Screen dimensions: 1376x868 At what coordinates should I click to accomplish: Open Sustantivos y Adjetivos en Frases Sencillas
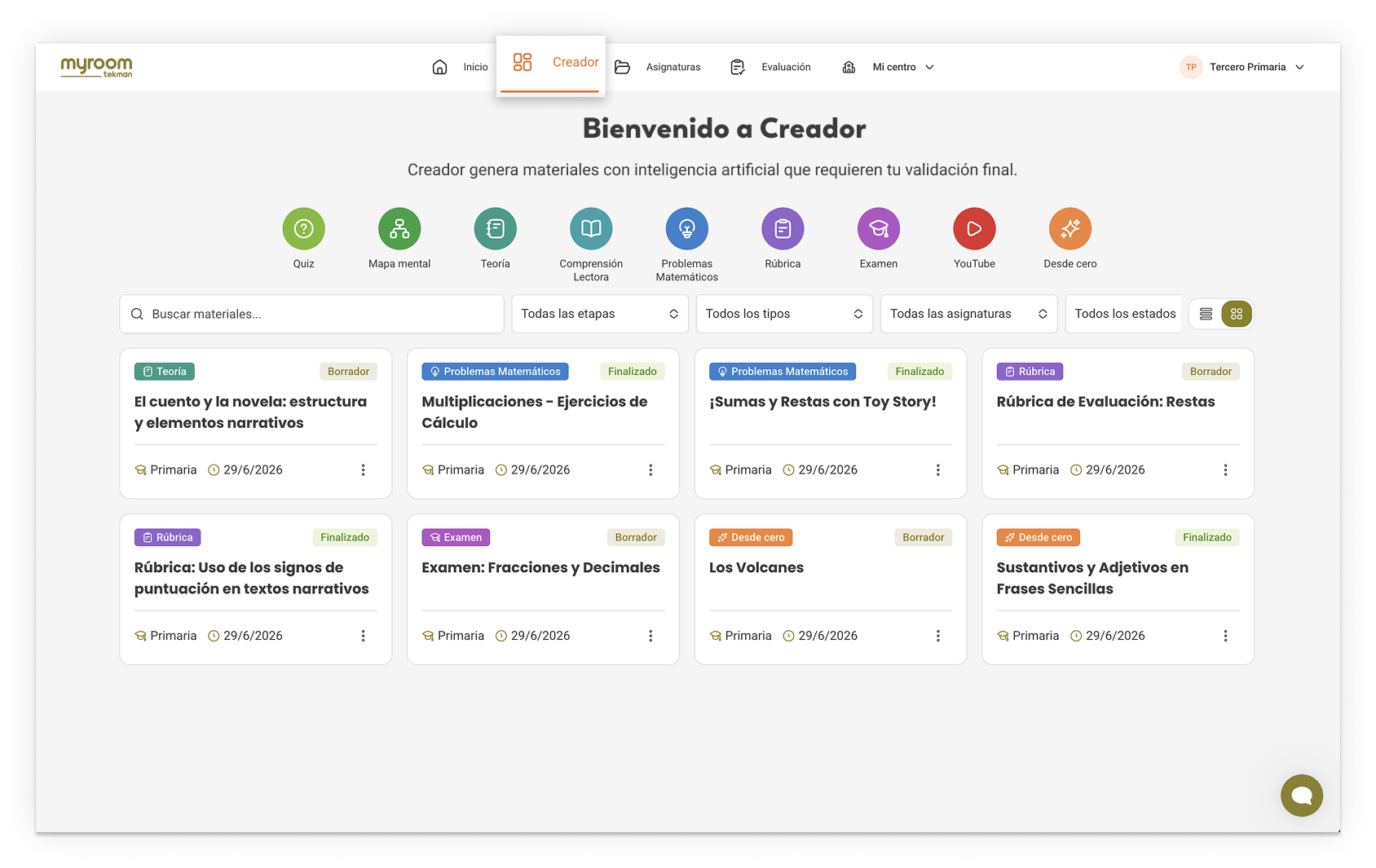[x=1092, y=578]
